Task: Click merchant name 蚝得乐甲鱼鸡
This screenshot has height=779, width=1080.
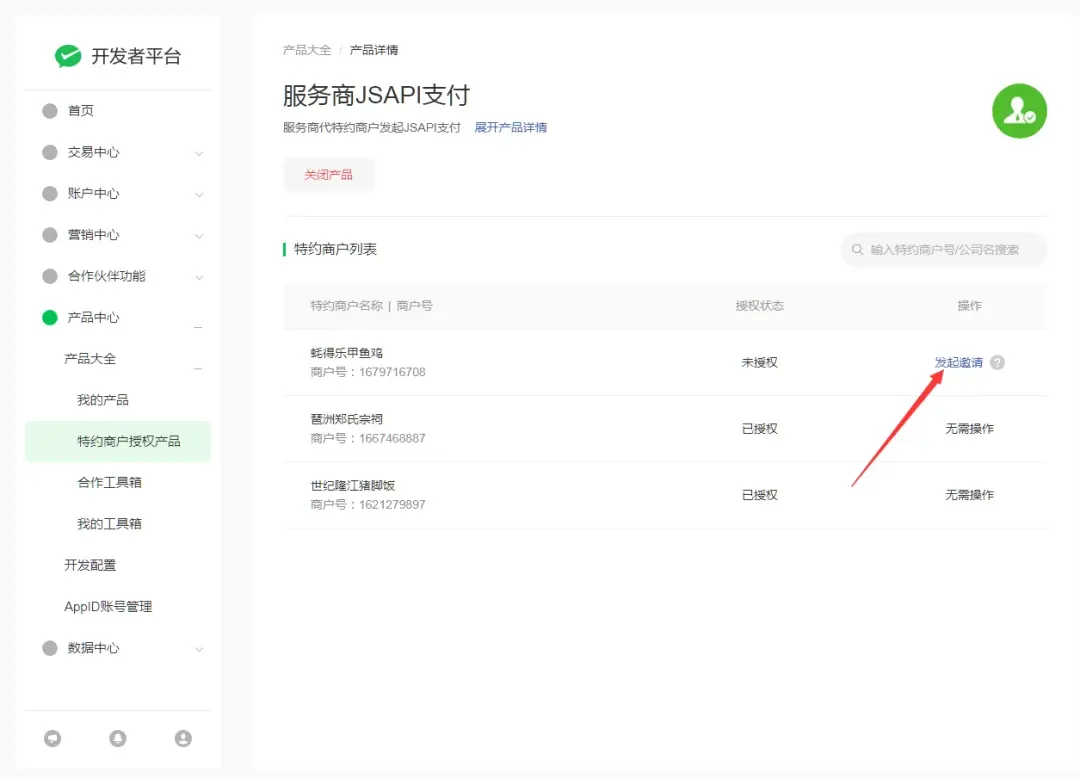Action: [x=346, y=353]
